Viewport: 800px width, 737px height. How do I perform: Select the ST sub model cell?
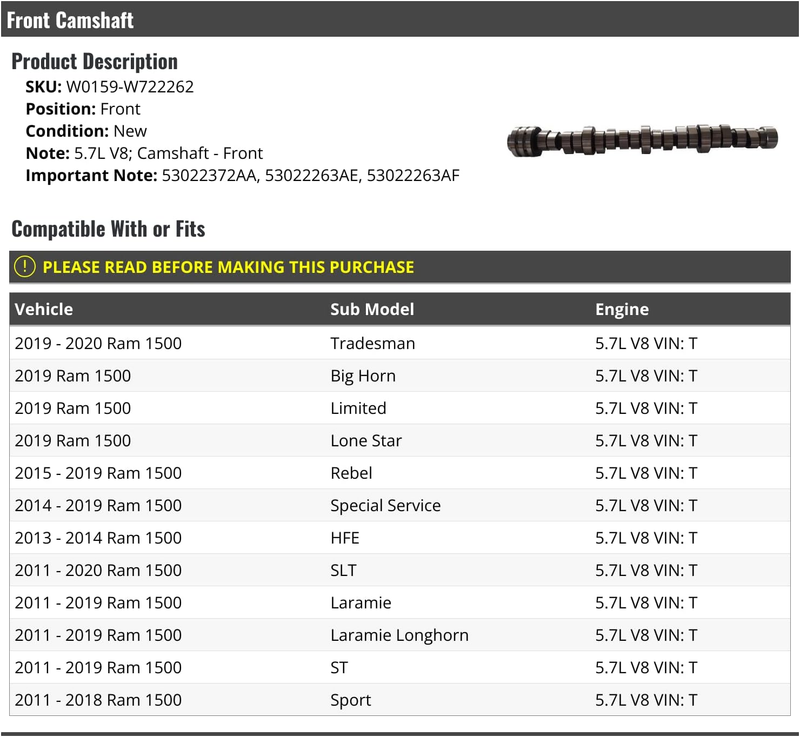(x=339, y=667)
